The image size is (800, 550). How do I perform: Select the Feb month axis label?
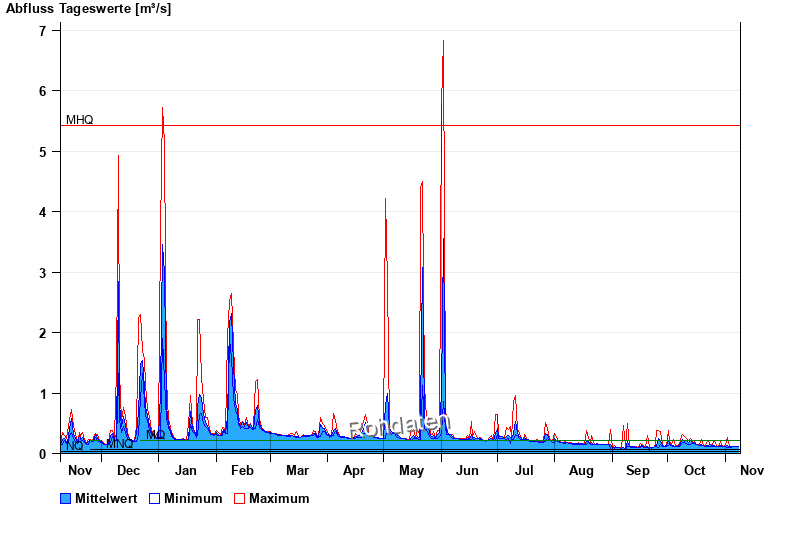(241, 470)
